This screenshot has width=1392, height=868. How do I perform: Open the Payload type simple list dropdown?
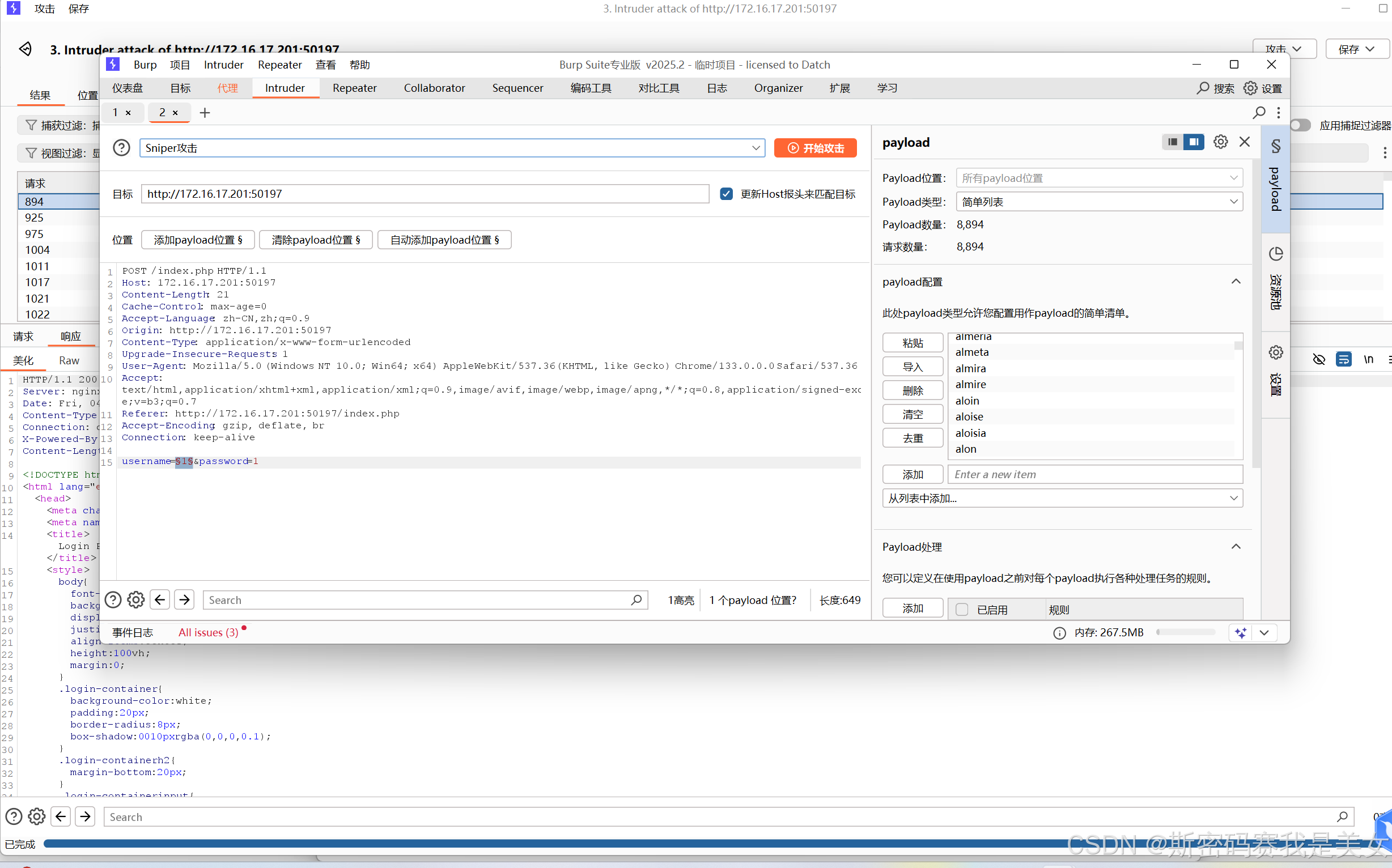pyautogui.click(x=1098, y=202)
